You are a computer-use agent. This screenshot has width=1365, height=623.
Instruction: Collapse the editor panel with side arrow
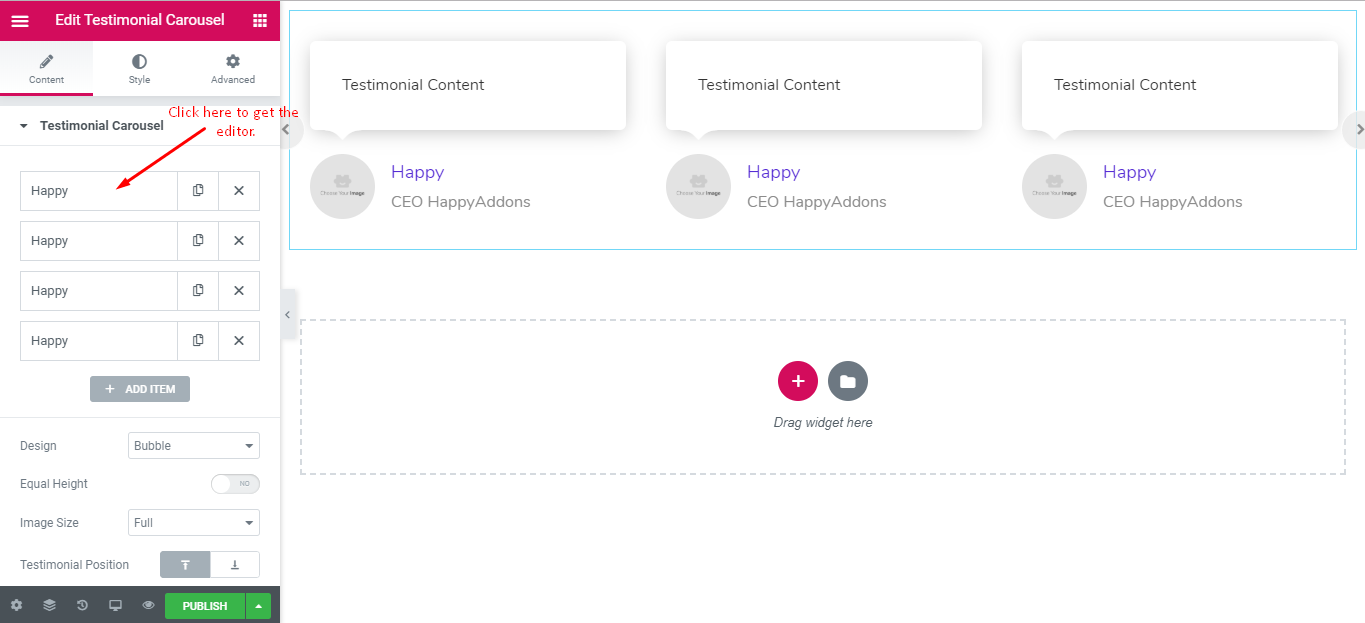pos(288,315)
